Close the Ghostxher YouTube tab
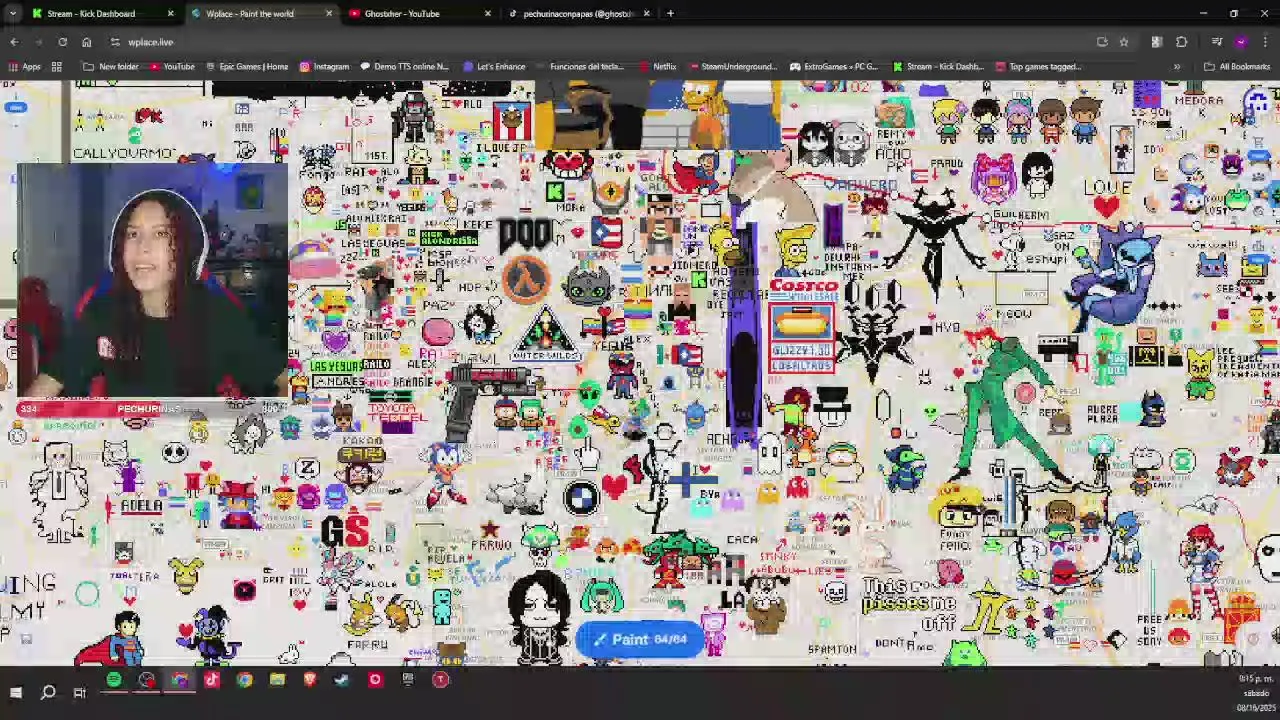This screenshot has width=1280, height=720. [x=487, y=13]
